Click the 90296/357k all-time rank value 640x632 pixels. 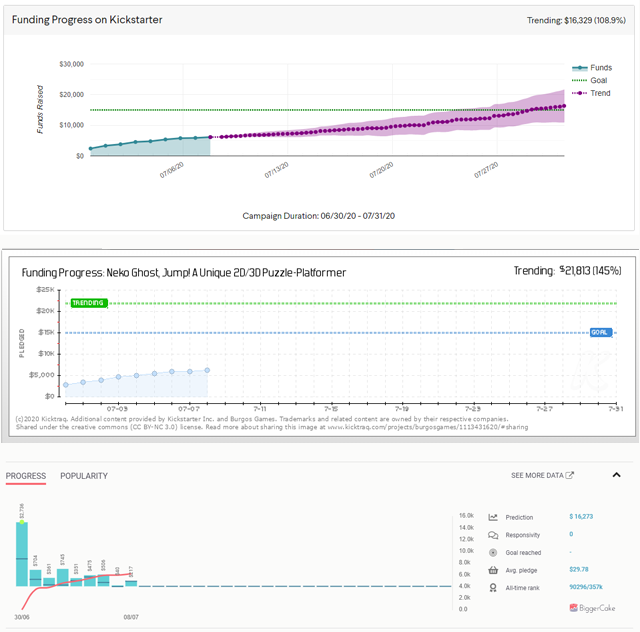586,587
